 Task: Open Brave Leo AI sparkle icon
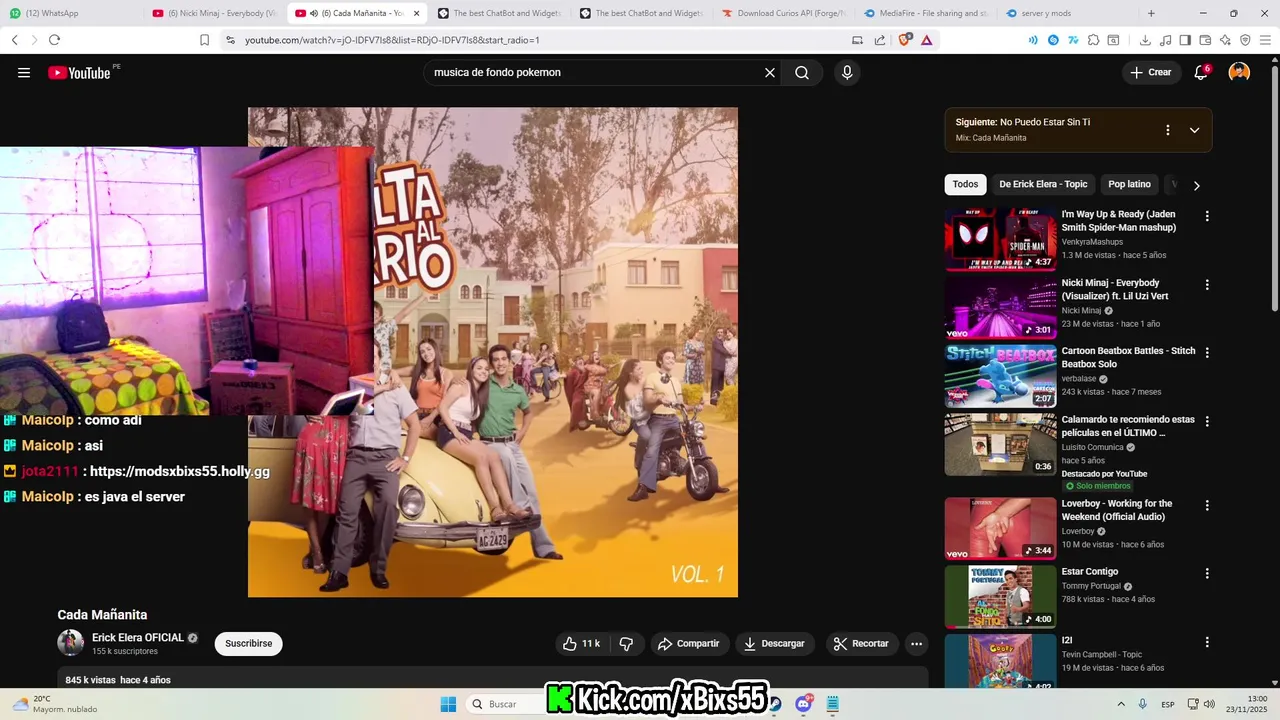pos(1225,40)
